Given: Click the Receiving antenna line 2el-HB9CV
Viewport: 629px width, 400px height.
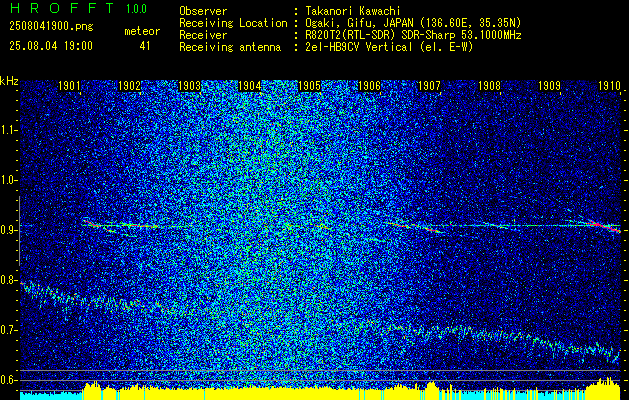Looking at the screenshot, I should (x=326, y=47).
